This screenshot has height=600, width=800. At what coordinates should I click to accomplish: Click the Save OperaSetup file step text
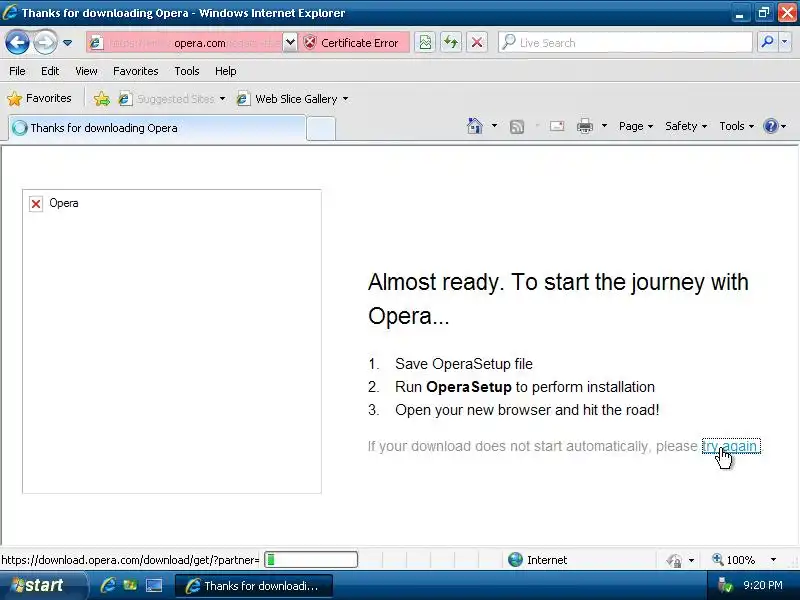click(464, 364)
